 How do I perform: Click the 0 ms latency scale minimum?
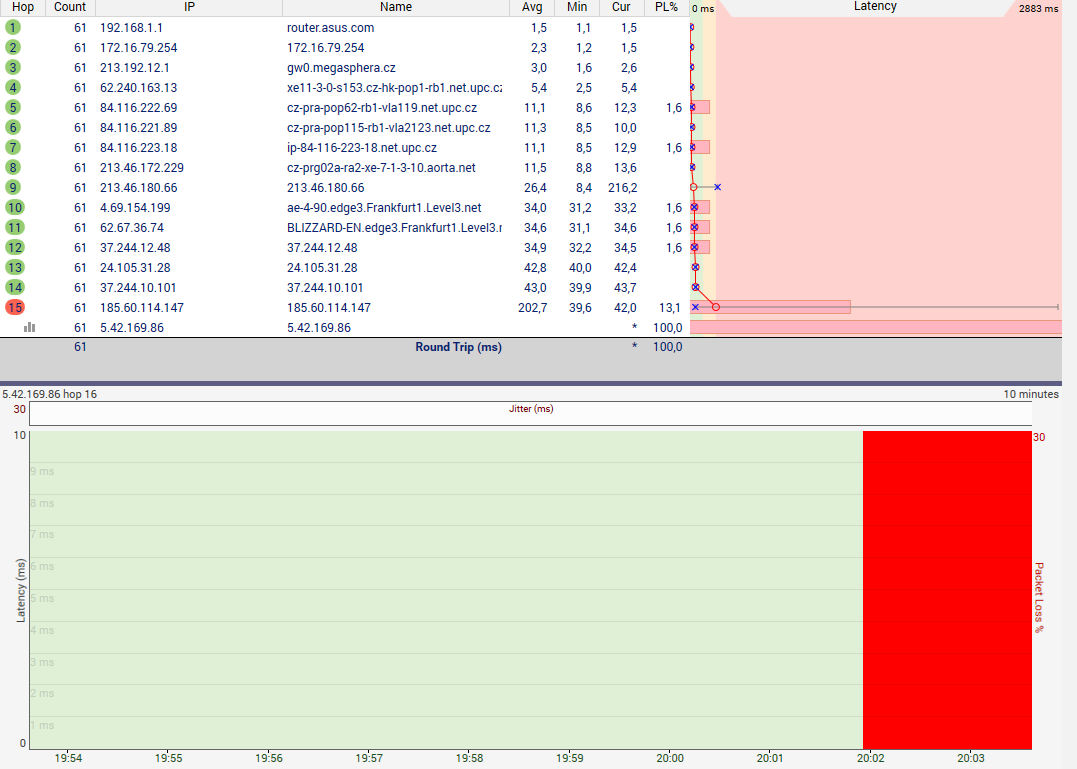[x=703, y=8]
